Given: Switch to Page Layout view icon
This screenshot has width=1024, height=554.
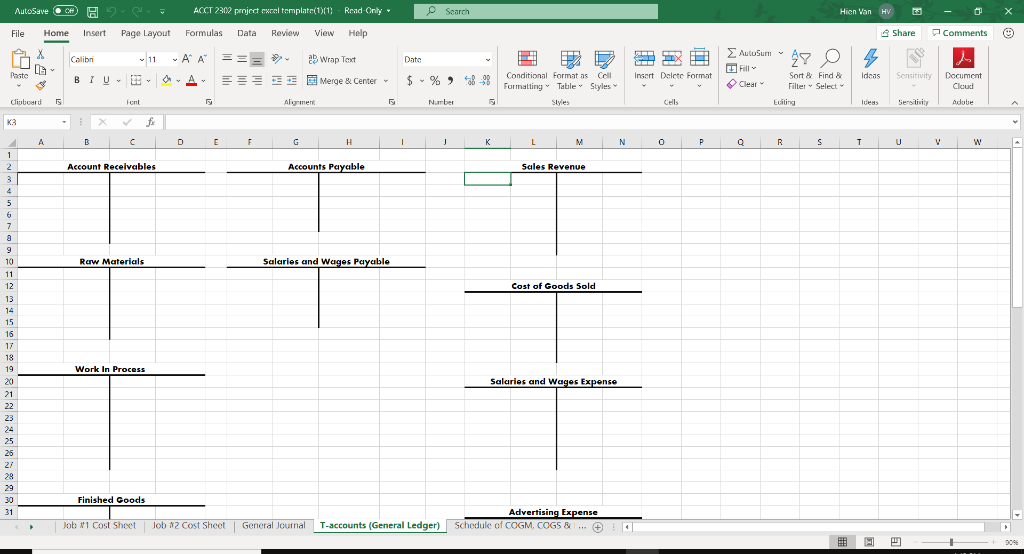Looking at the screenshot, I should (x=869, y=542).
